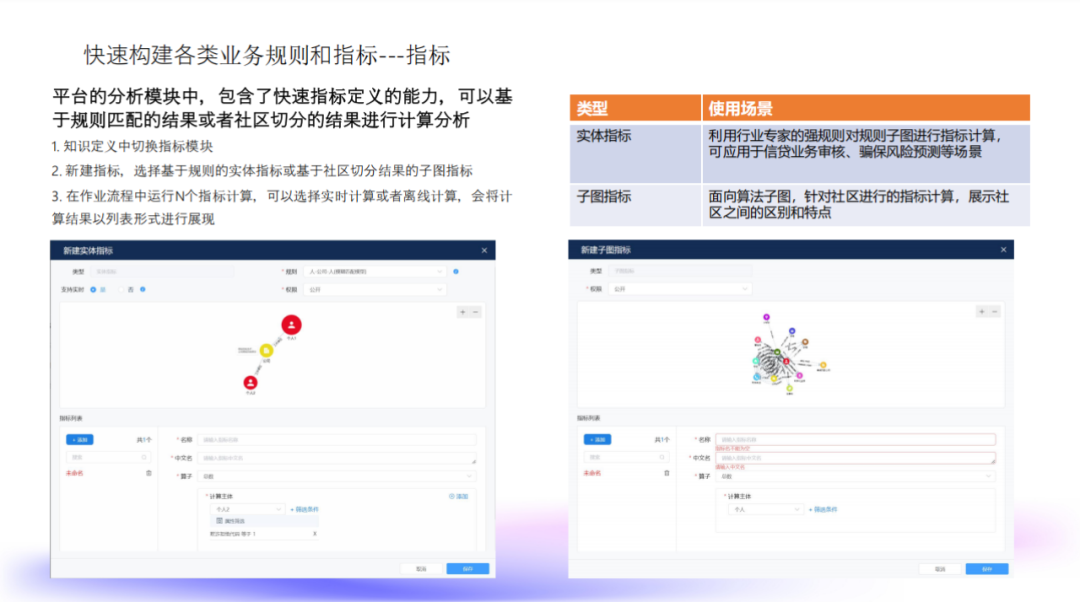The height and width of the screenshot is (602, 1080).
Task: Click the 使用场景 table header
Action: 866,108
